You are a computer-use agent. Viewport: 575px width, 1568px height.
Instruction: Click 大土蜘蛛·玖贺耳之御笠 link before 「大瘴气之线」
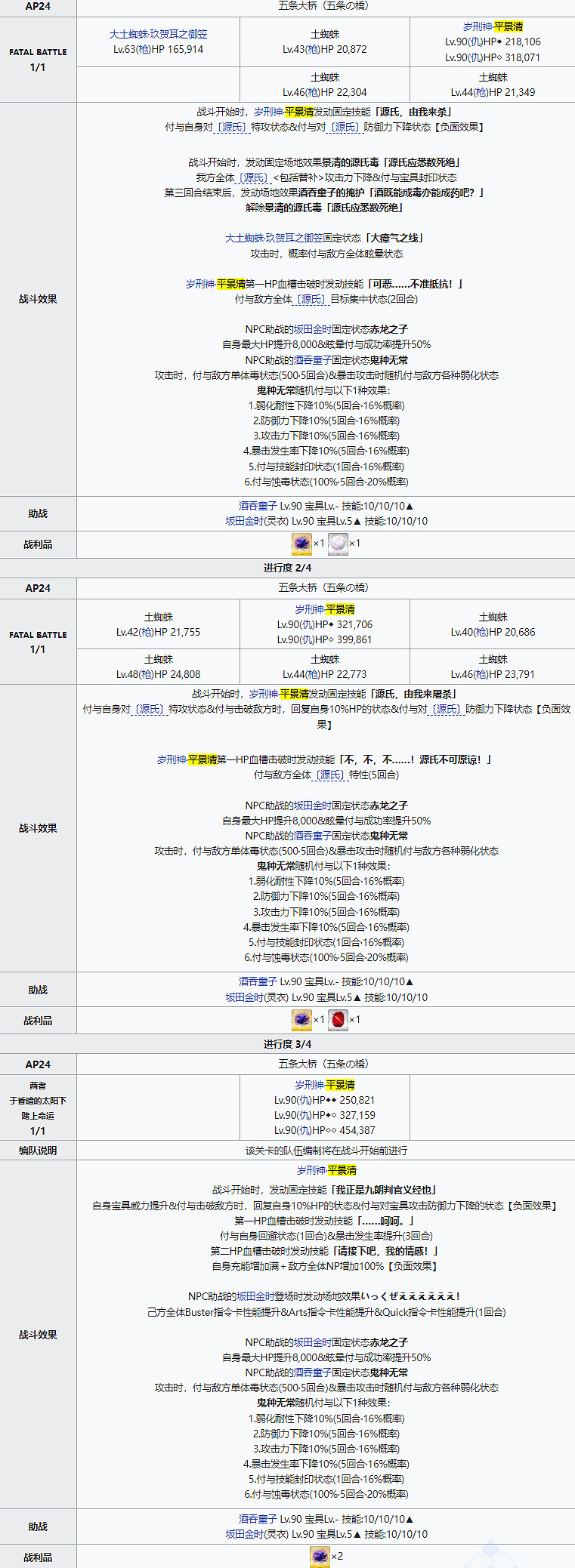coord(274,238)
